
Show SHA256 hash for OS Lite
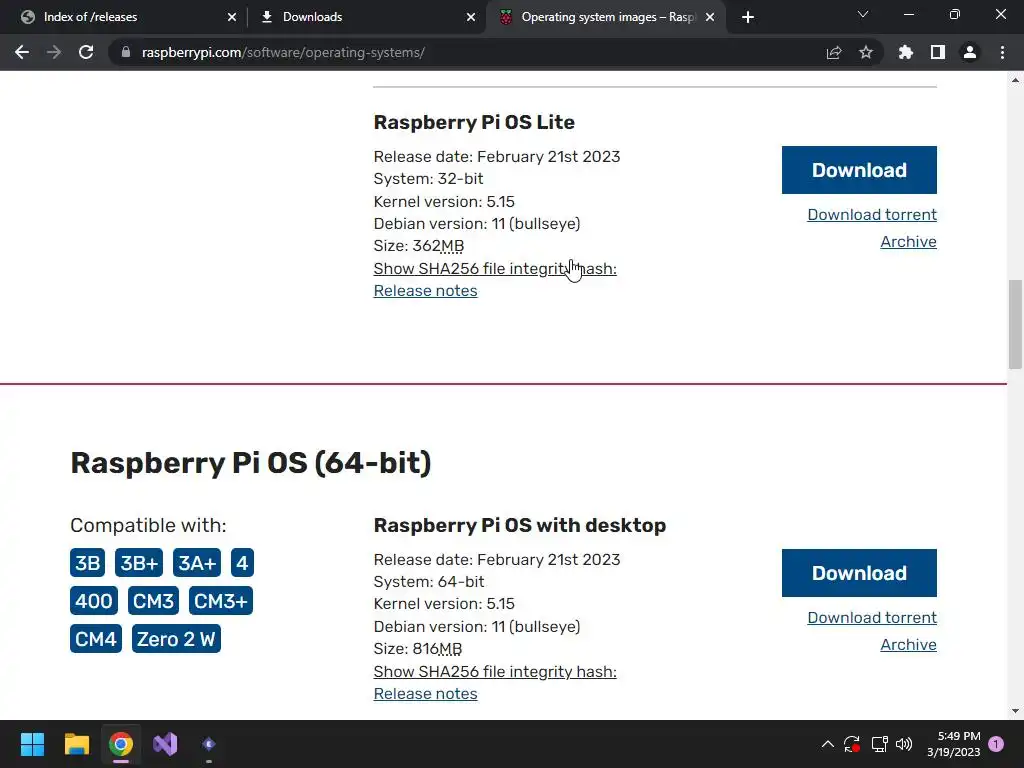(495, 268)
